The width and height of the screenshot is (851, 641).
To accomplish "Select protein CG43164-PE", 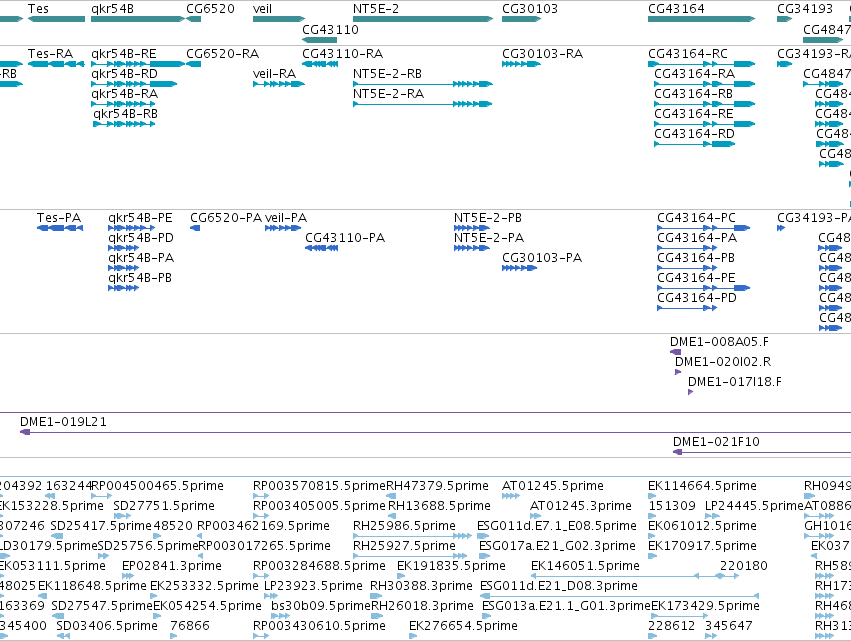I will [703, 288].
